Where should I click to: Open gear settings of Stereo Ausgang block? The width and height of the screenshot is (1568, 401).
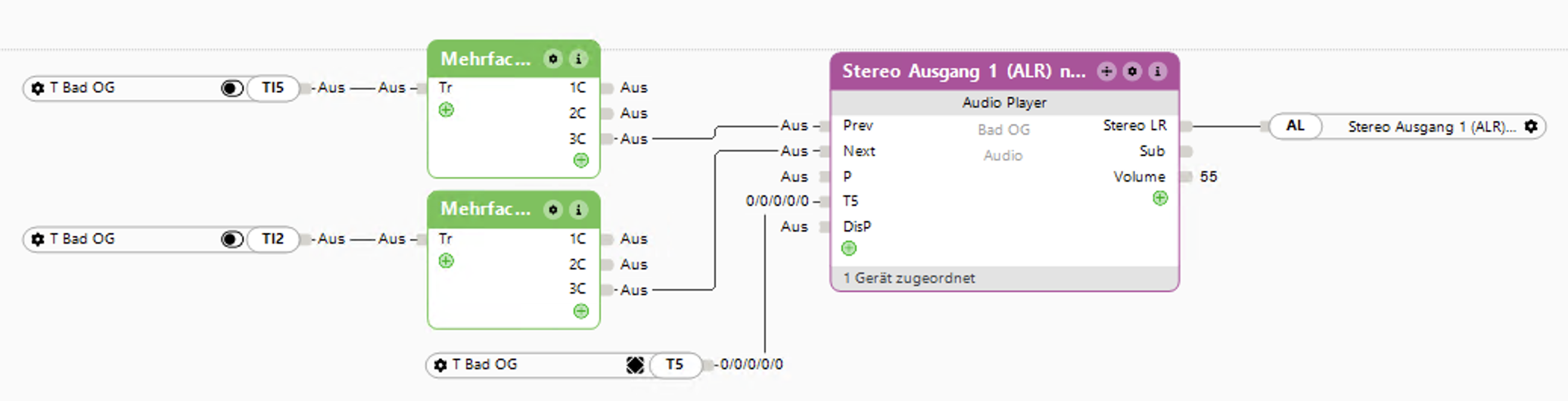tap(1132, 71)
